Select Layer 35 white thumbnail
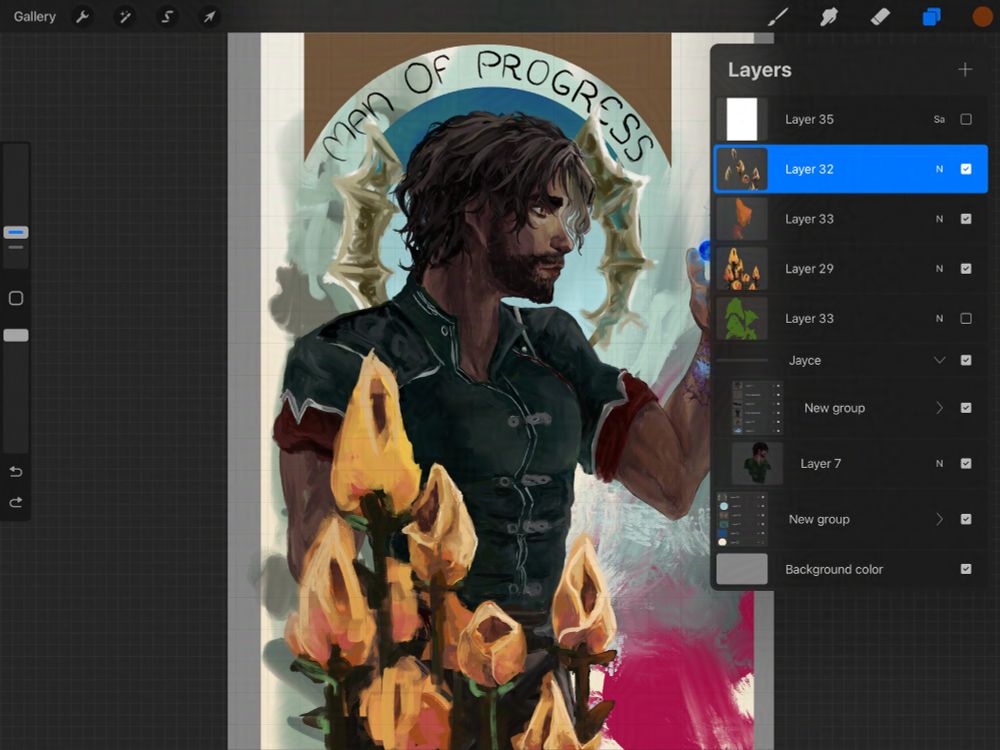 pos(742,119)
